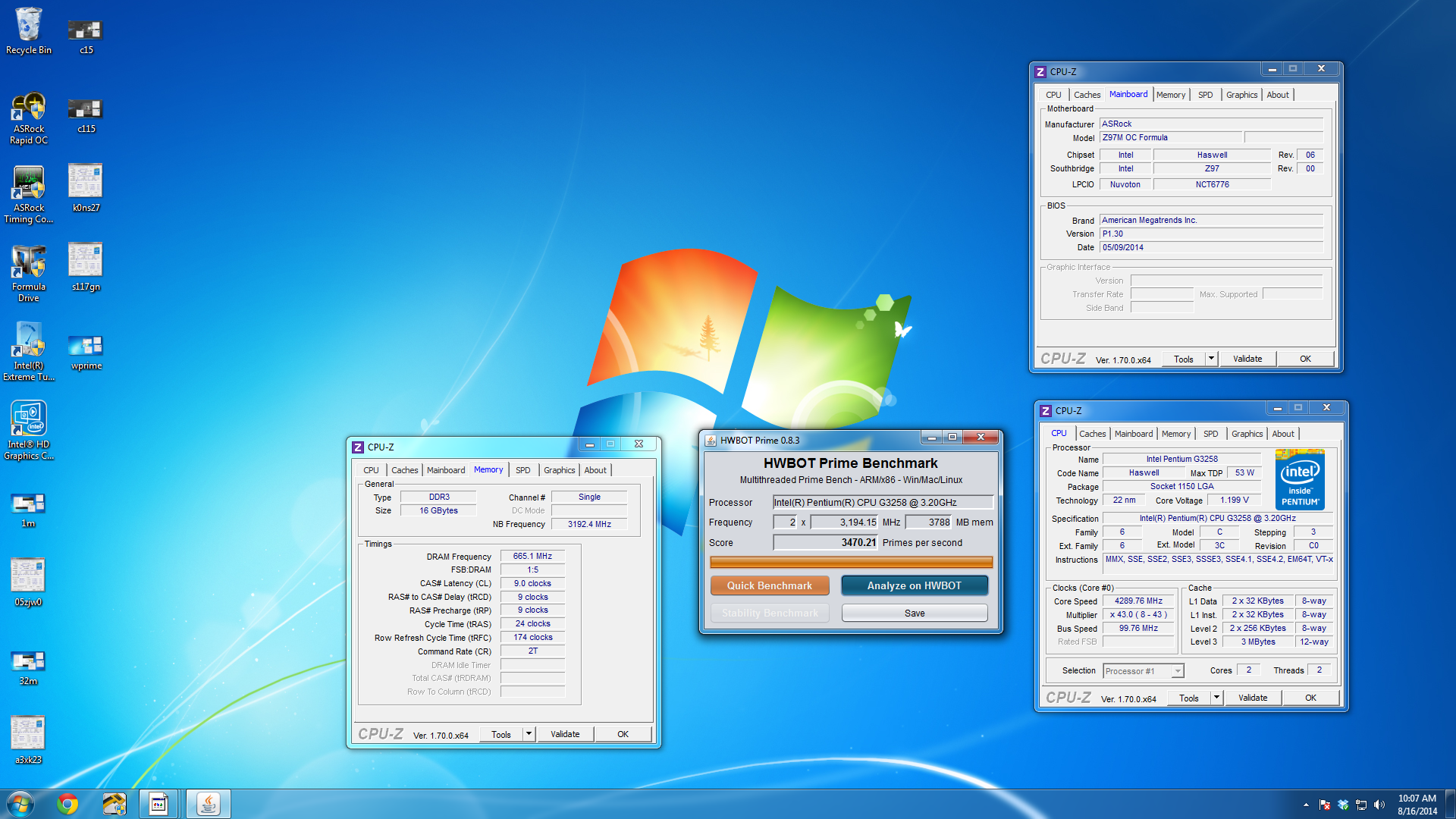Open the s117gn desktop file

click(x=86, y=267)
